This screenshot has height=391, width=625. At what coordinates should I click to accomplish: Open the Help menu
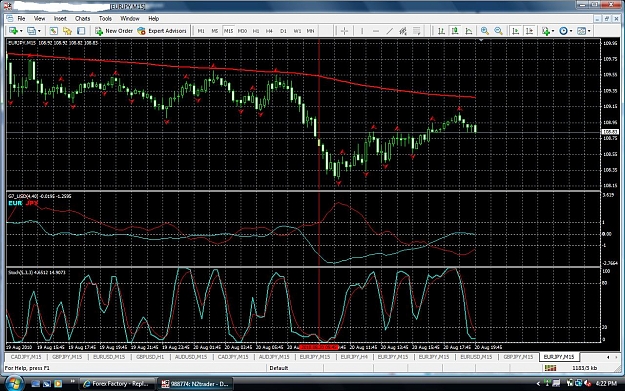tap(153, 18)
